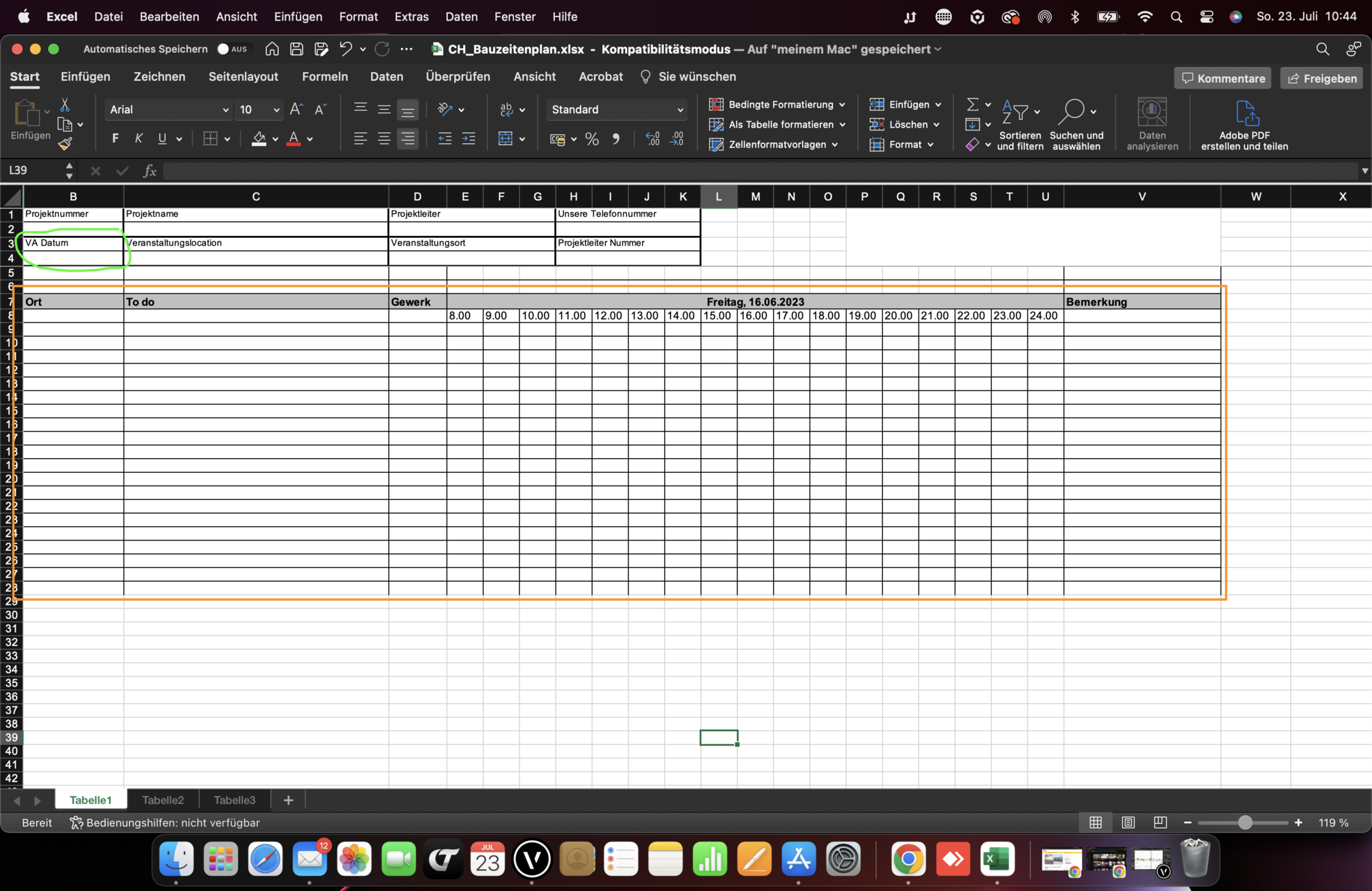The image size is (1372, 891).
Task: Open the Fenster menu in the menu bar
Action: 515,16
